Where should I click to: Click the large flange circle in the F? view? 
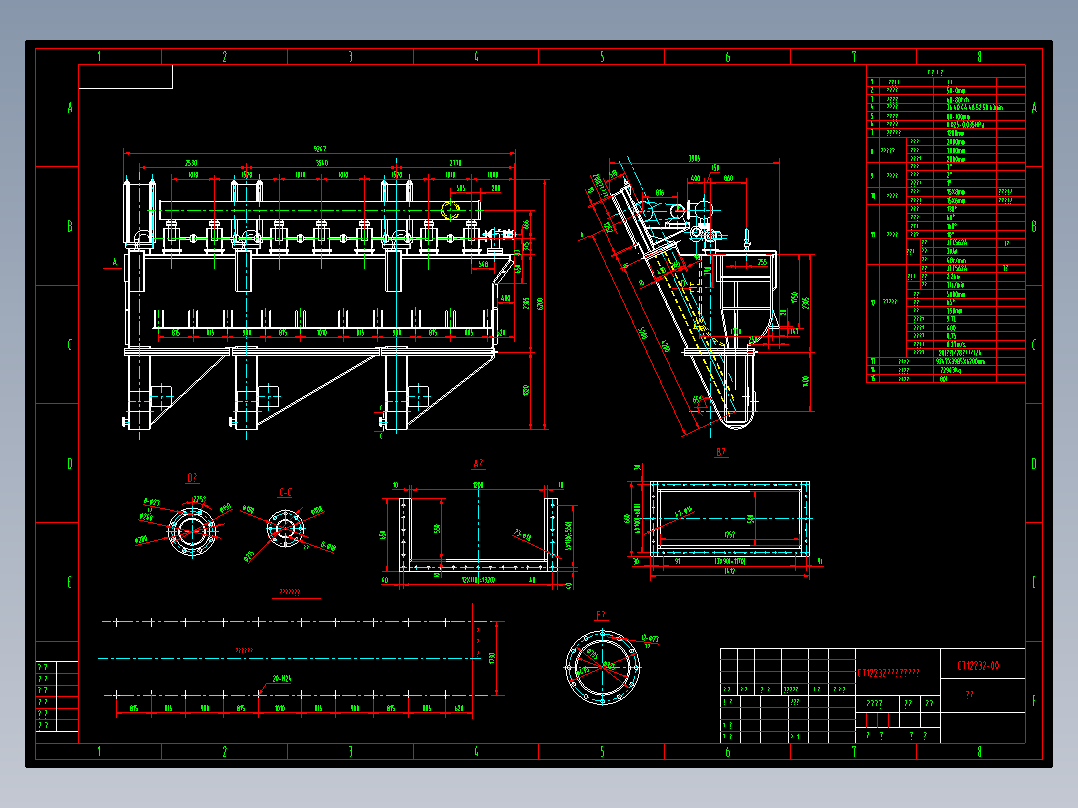click(603, 667)
